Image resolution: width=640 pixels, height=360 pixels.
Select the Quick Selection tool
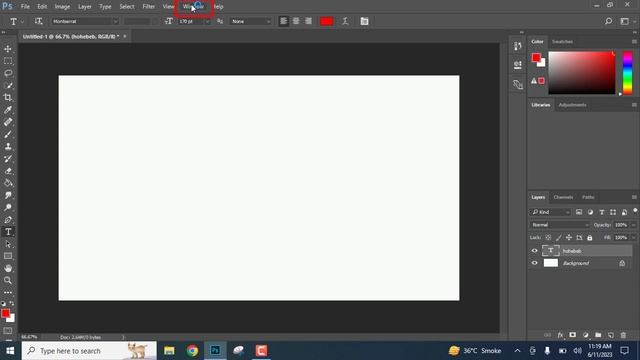coord(8,85)
